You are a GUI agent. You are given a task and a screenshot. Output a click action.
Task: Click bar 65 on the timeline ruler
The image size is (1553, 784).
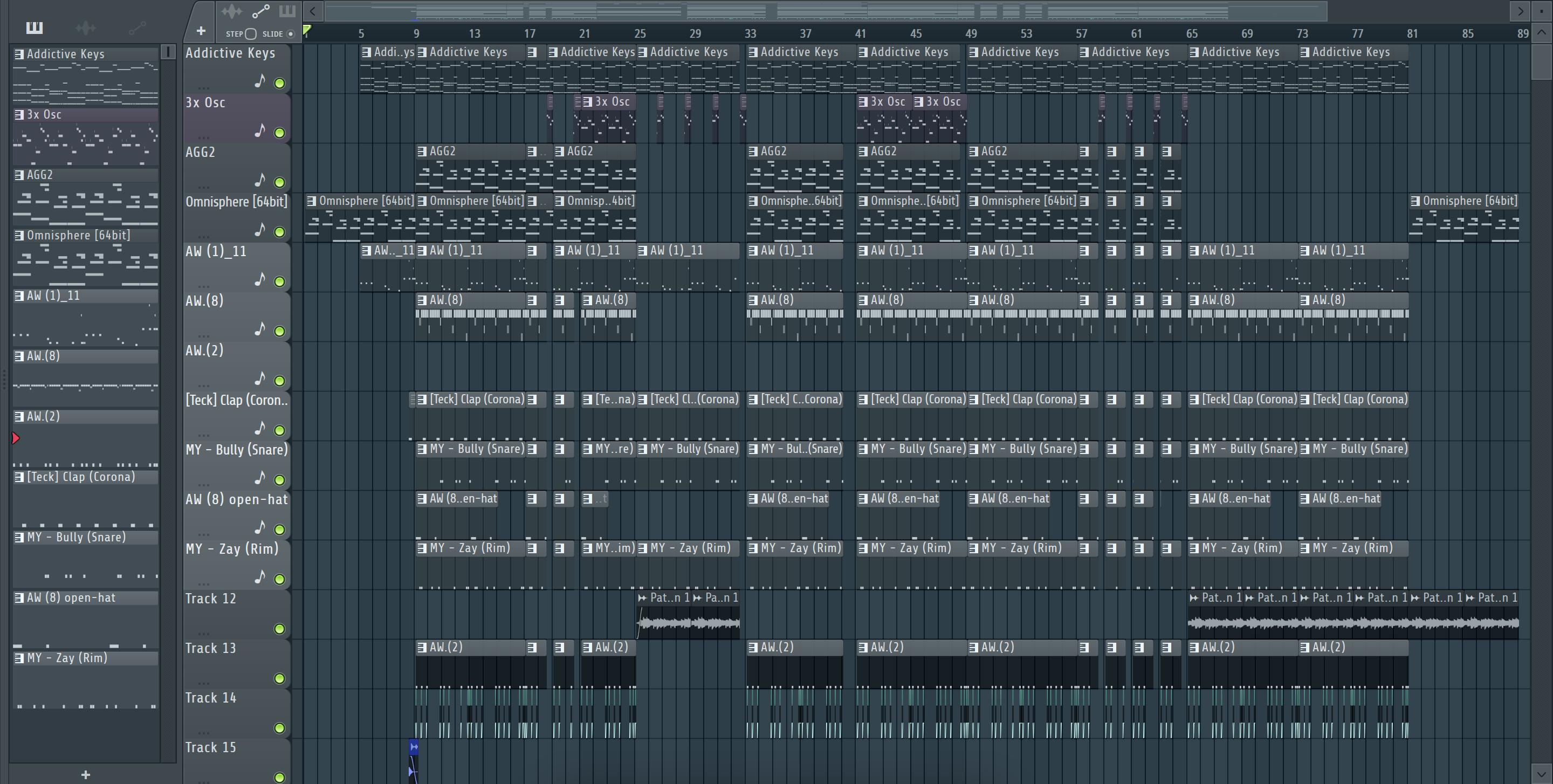click(1192, 34)
